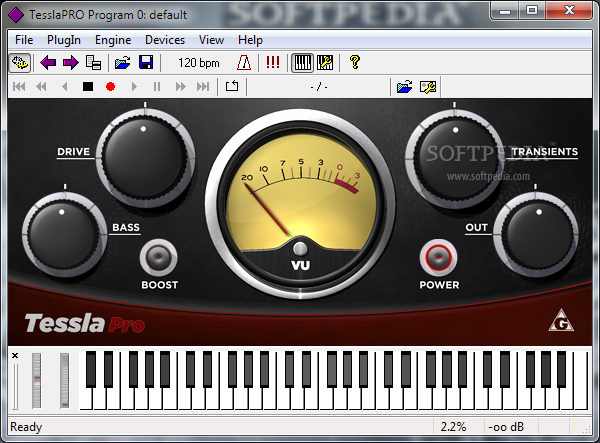Click the purple diamond window icon

[16, 15]
